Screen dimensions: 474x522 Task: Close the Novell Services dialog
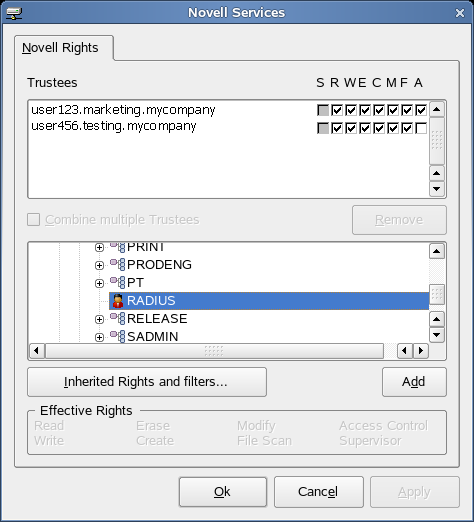pyautogui.click(x=460, y=13)
